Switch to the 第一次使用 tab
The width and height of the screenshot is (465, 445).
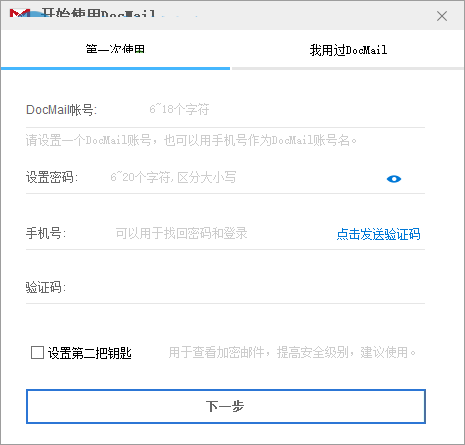[x=115, y=49]
